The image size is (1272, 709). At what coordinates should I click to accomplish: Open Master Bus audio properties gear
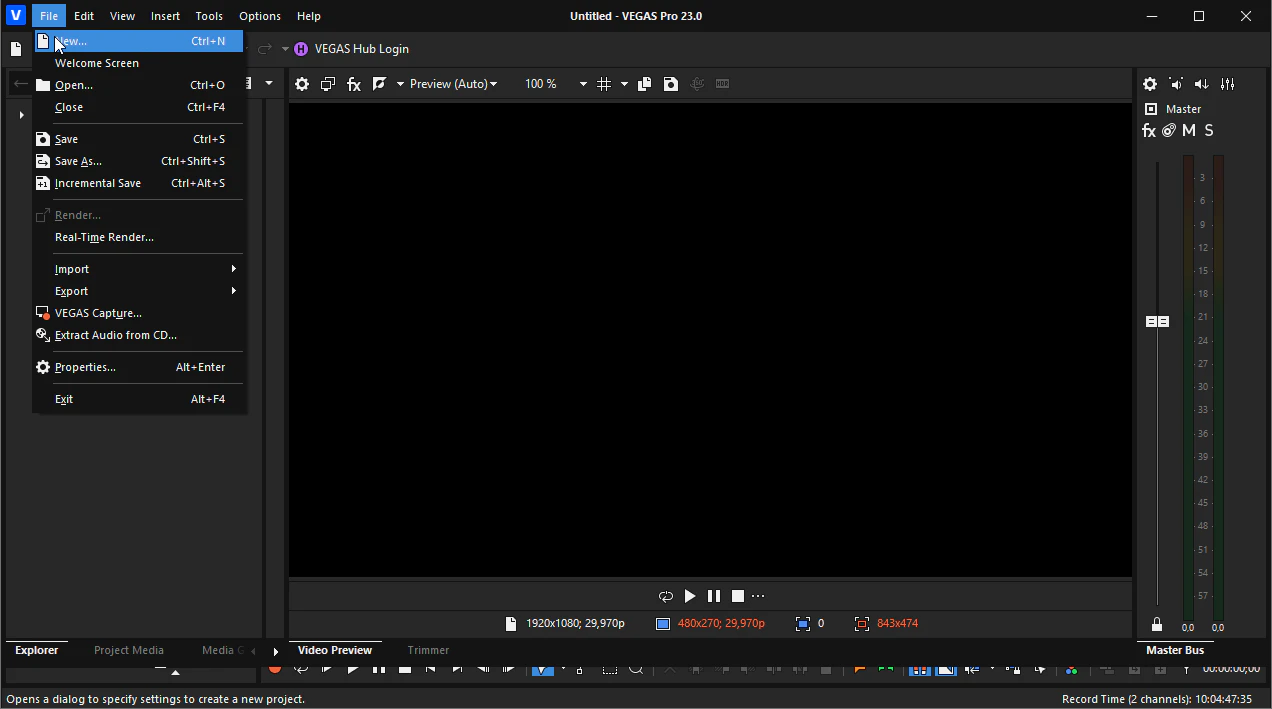coord(1150,84)
